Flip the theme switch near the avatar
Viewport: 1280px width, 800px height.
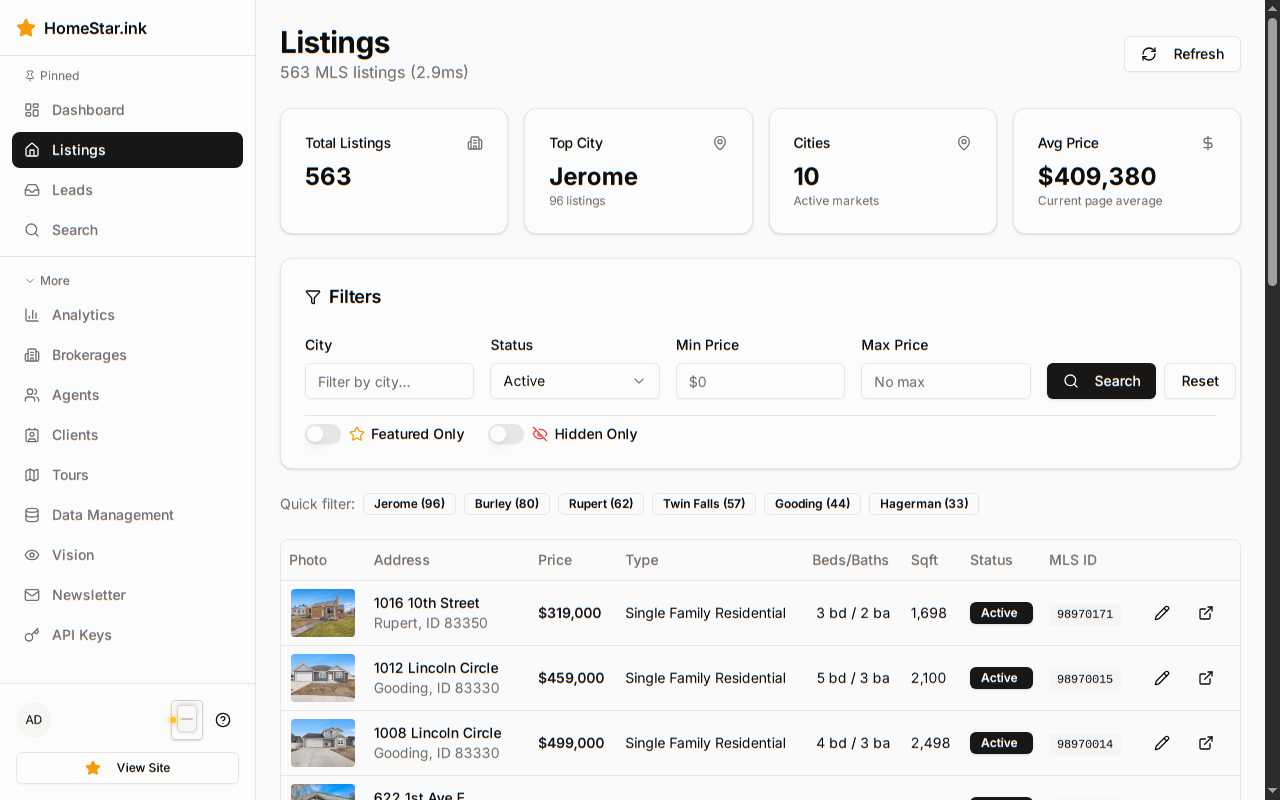(x=186, y=720)
